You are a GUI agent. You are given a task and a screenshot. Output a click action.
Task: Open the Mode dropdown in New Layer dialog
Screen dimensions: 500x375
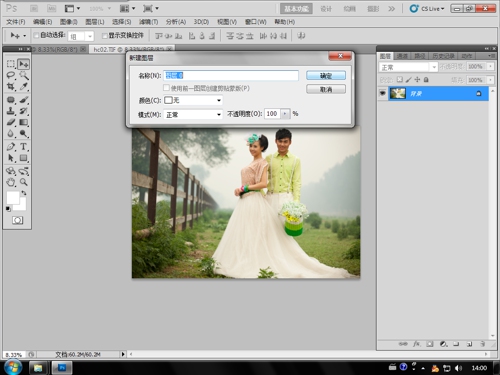tap(193, 115)
